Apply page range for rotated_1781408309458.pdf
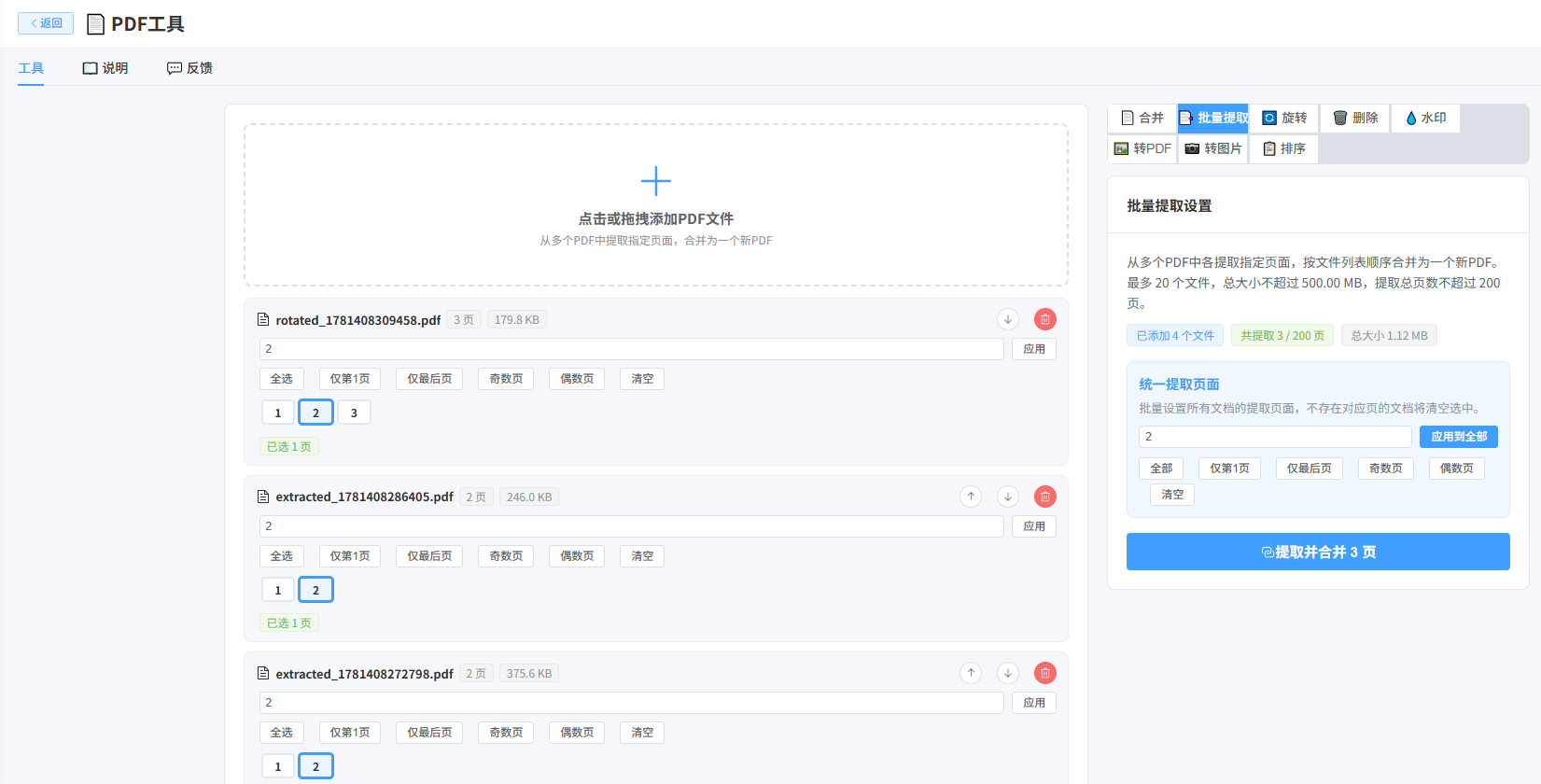Viewport: 1541px width, 784px height. [x=1034, y=349]
